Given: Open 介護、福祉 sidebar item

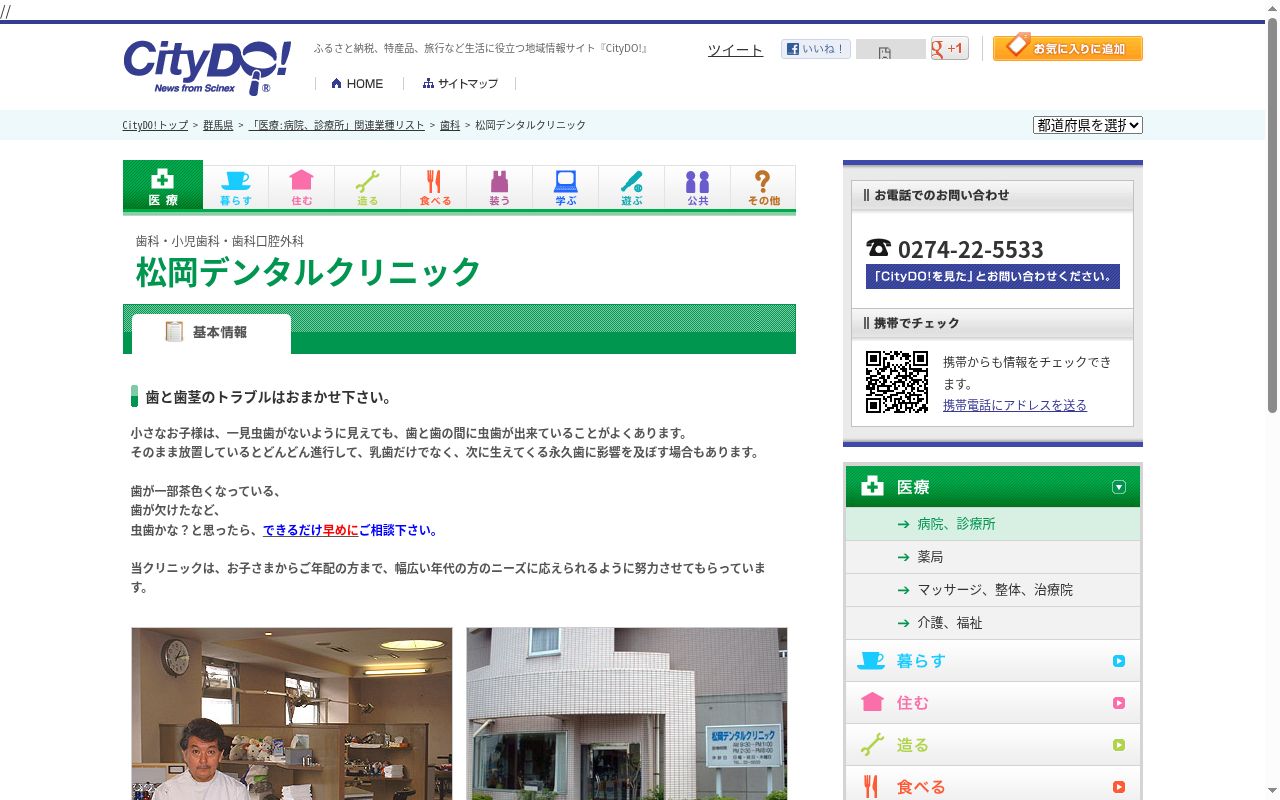Looking at the screenshot, I should (x=993, y=623).
